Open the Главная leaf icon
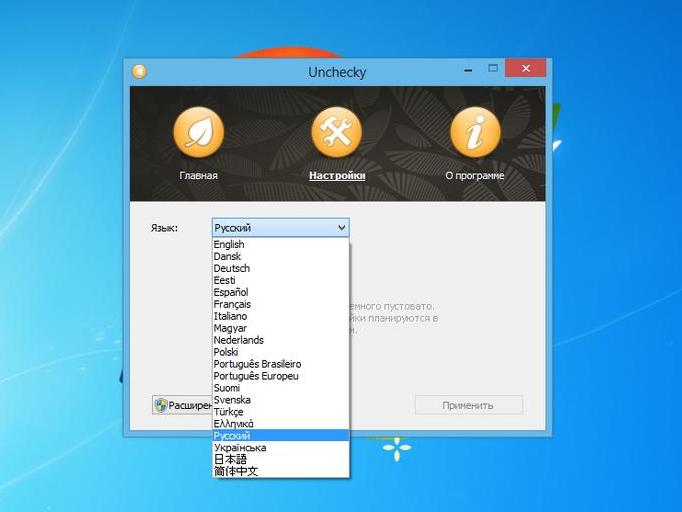Screen dimensions: 682x512 coord(199,132)
